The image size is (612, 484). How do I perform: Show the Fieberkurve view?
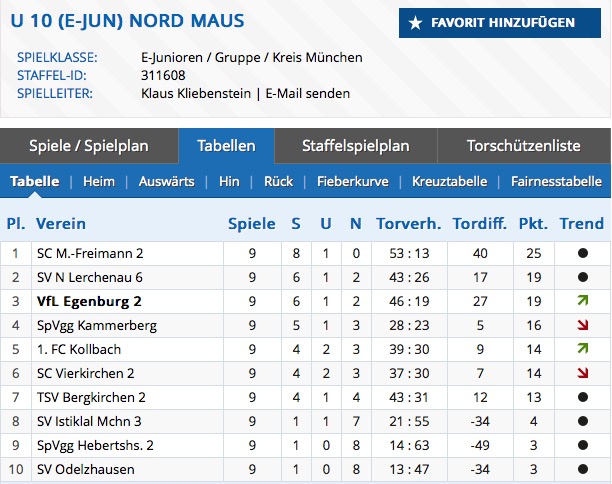(x=353, y=182)
